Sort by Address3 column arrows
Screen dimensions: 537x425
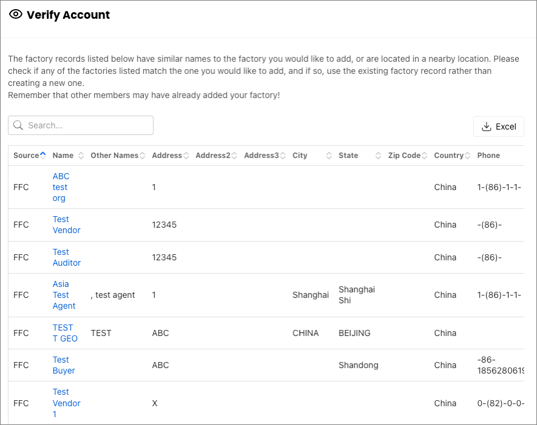tap(283, 155)
